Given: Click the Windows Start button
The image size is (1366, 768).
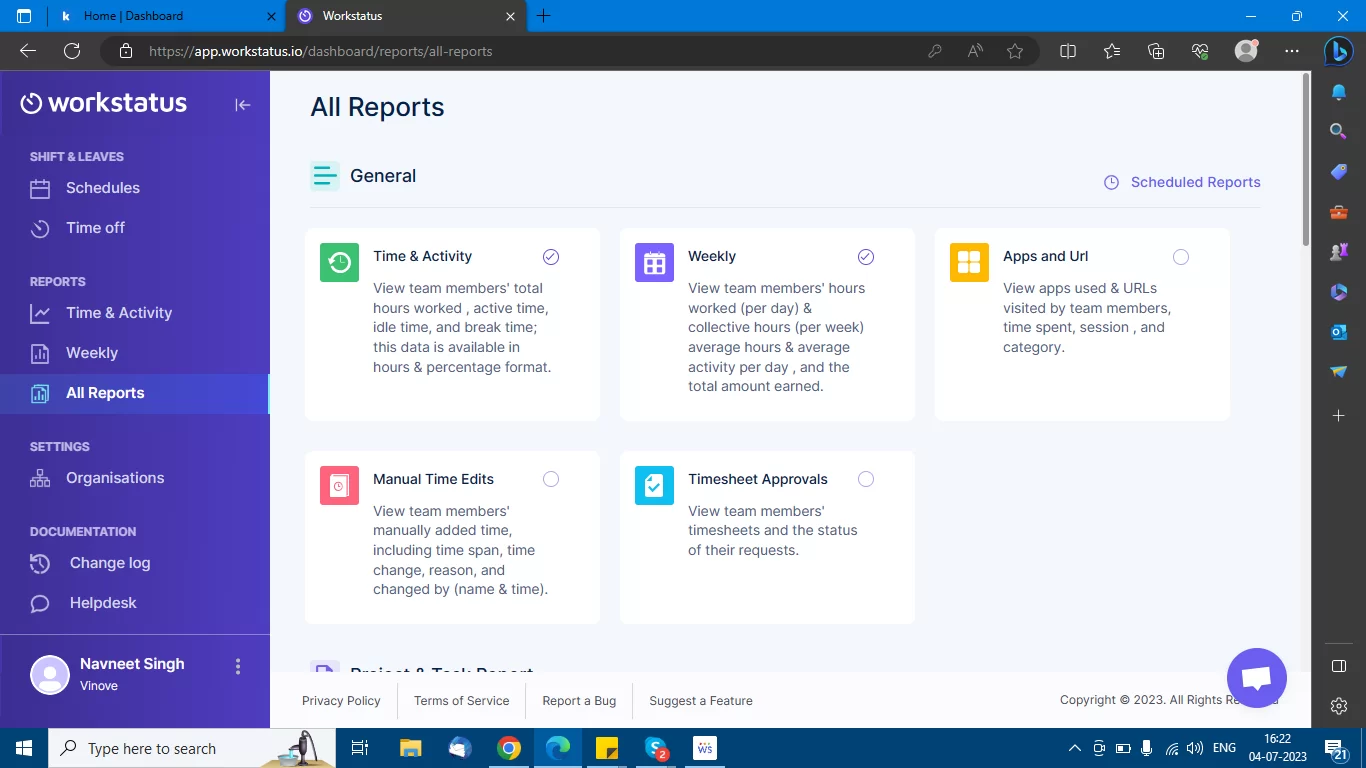Looking at the screenshot, I should click(23, 748).
